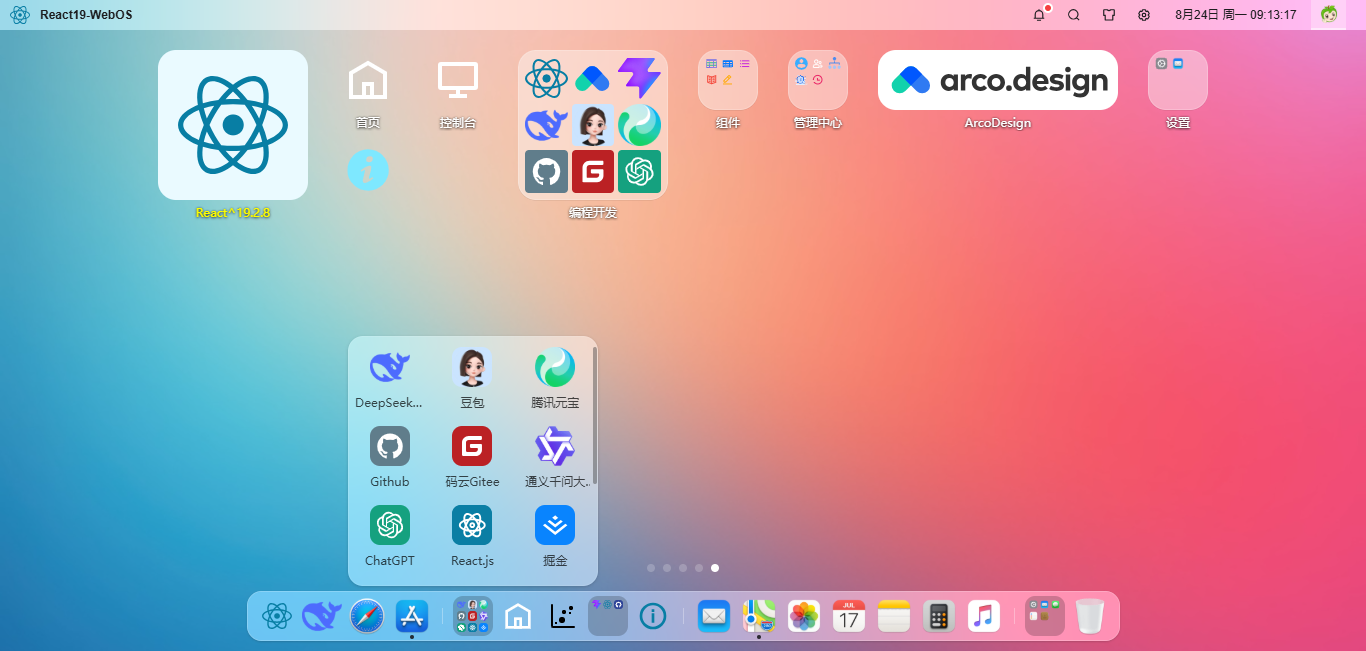Screen dimensions: 1366x651
Task: Click the home house icon in dock
Action: point(518,616)
